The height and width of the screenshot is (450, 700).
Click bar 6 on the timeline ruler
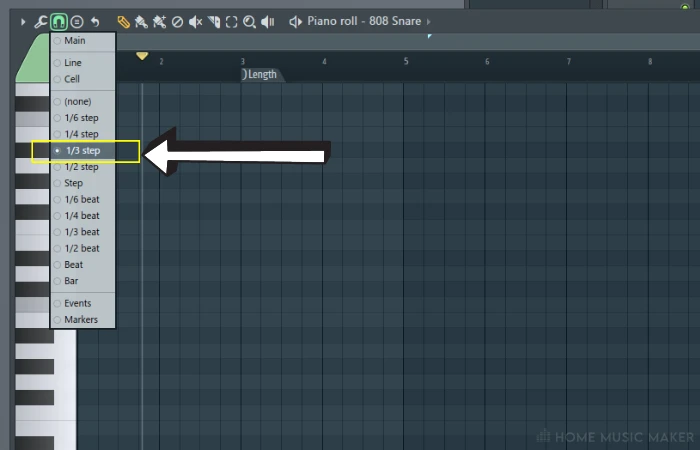(x=487, y=62)
